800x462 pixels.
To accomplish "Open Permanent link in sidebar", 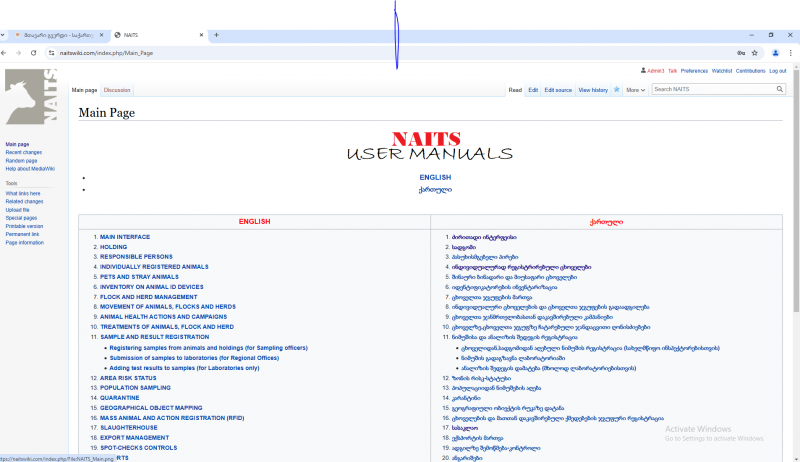I will point(22,235).
